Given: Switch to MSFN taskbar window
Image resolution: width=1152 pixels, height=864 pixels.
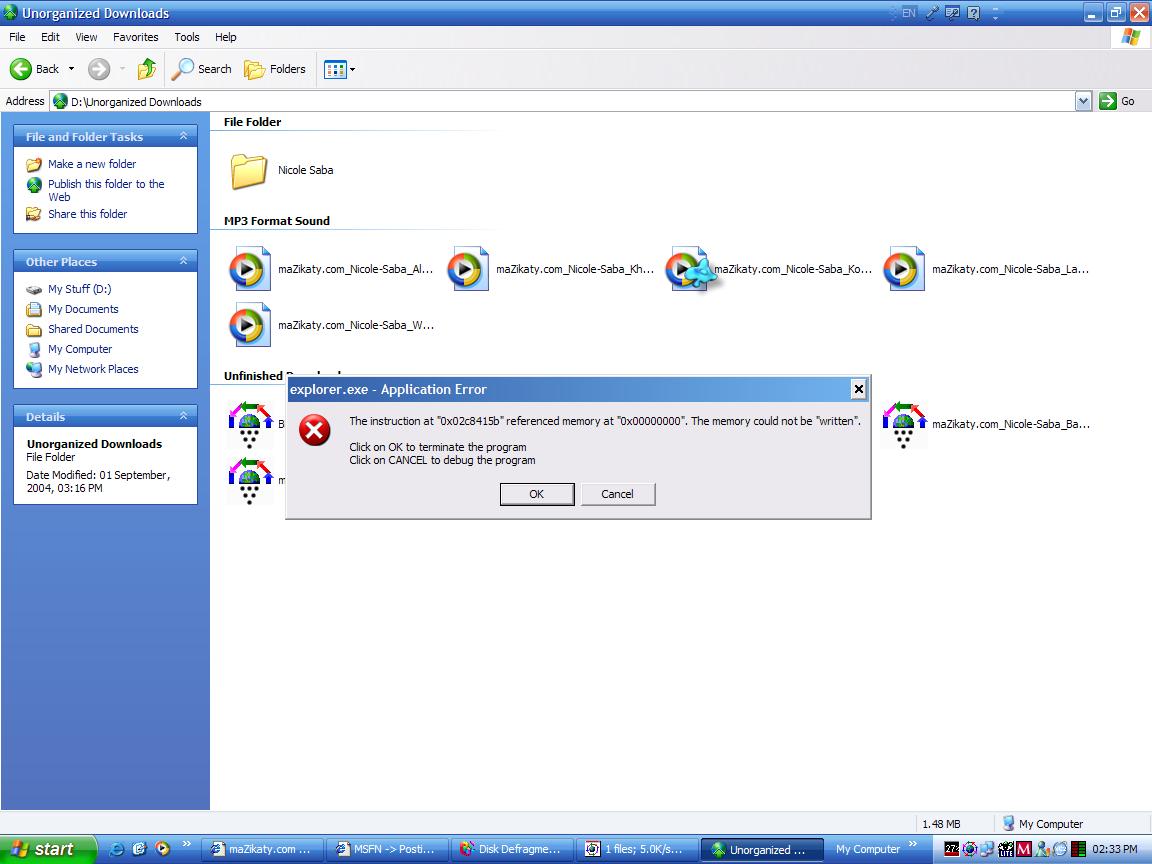Looking at the screenshot, I should point(386,849).
